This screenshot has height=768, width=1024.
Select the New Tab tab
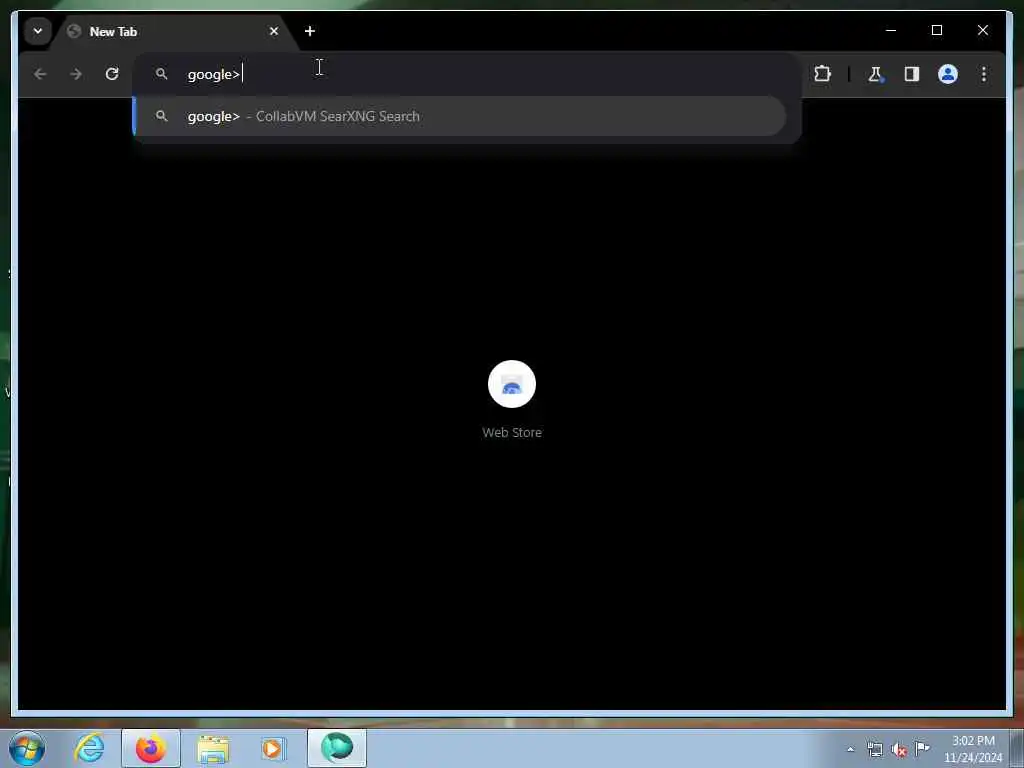(174, 31)
